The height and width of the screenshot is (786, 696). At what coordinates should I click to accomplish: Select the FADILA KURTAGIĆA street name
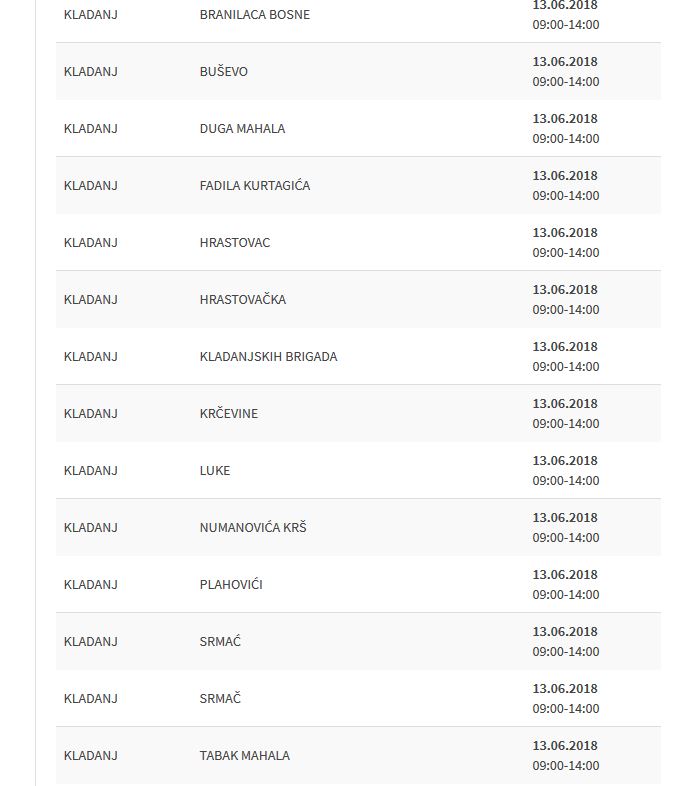click(254, 186)
